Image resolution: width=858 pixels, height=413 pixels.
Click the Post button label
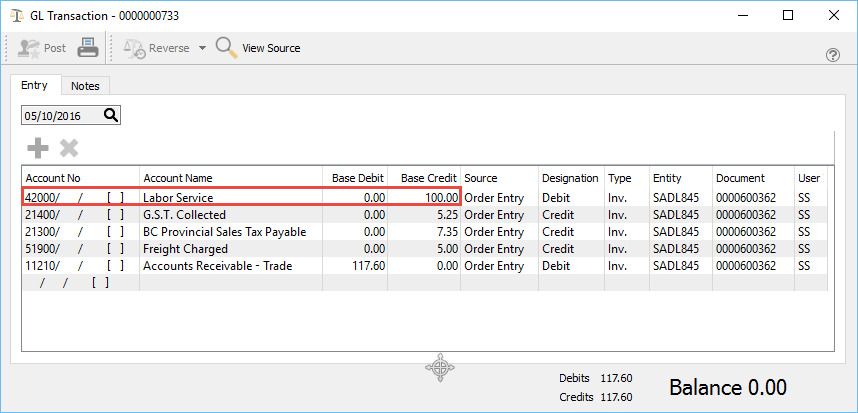[55, 48]
